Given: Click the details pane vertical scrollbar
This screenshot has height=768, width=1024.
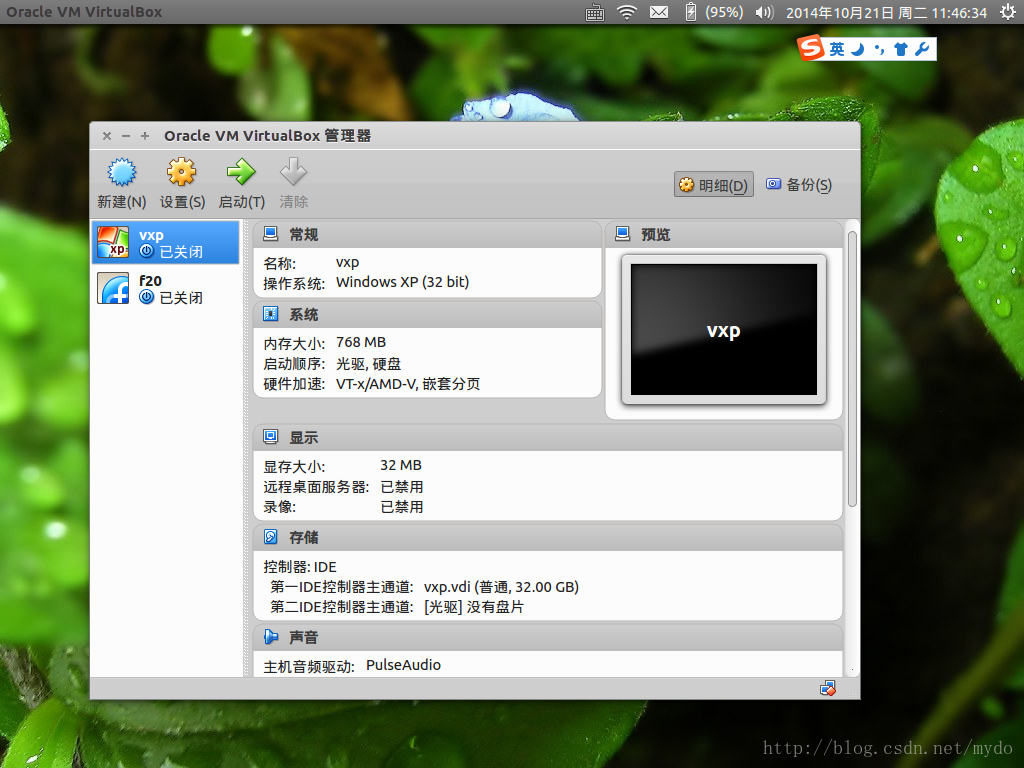Looking at the screenshot, I should pyautogui.click(x=852, y=369).
